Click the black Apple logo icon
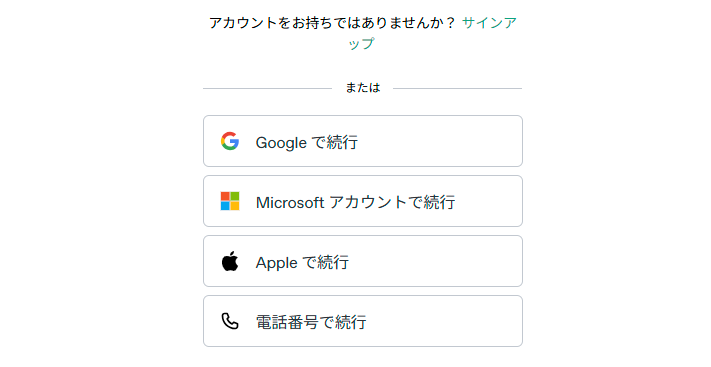The image size is (711, 367). click(x=230, y=261)
